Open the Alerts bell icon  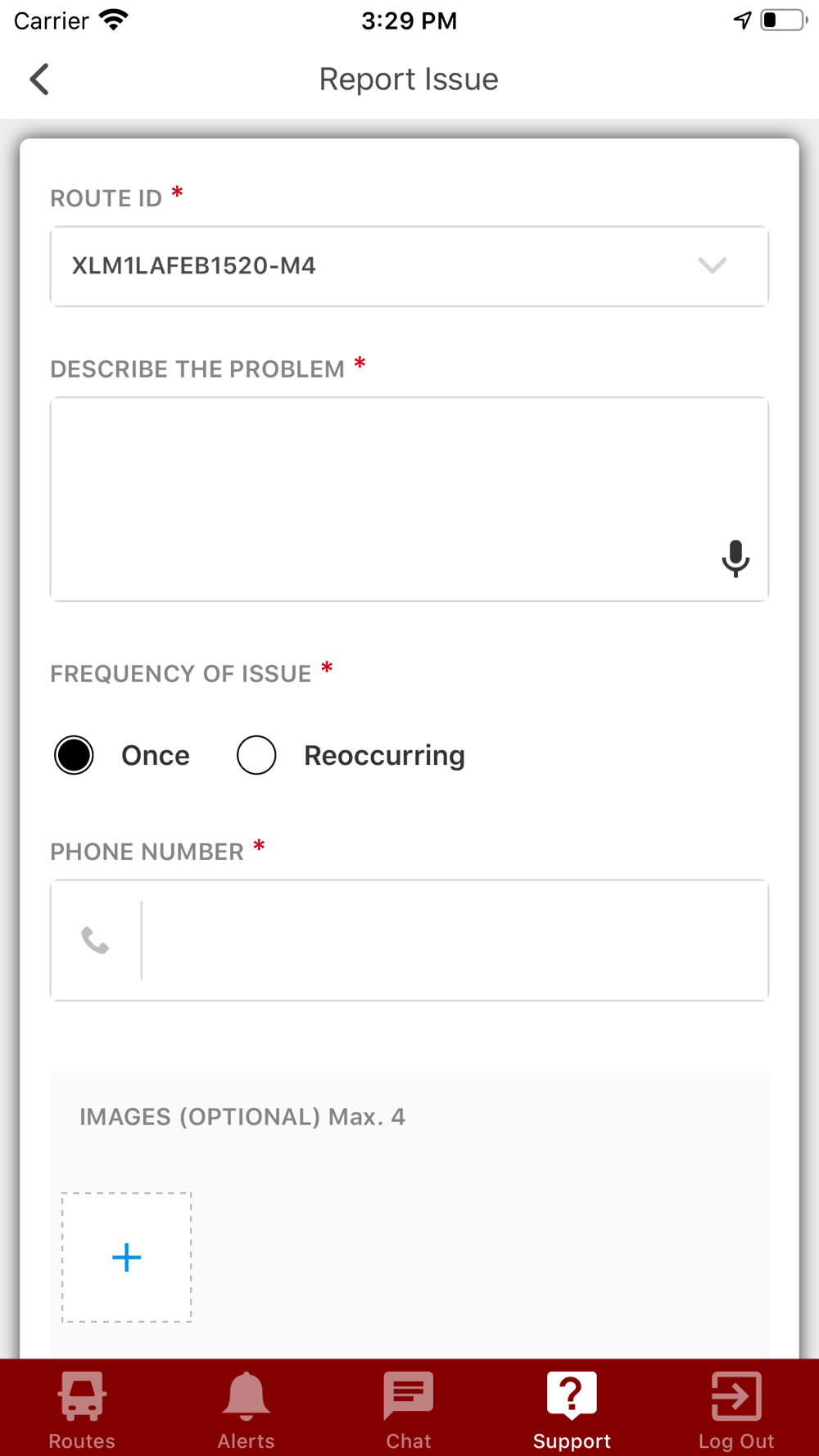246,1395
